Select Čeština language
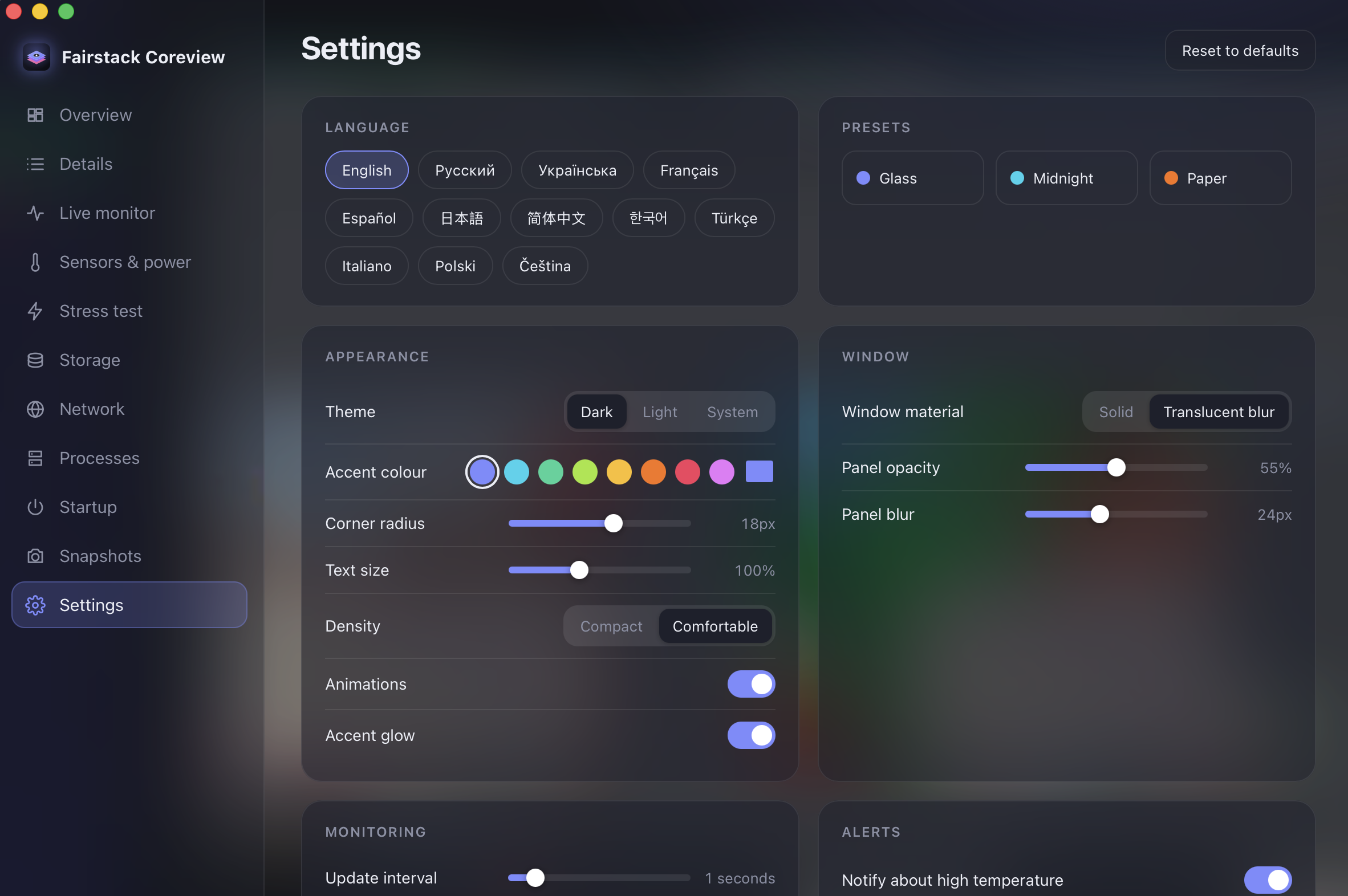This screenshot has width=1348, height=896. coord(545,266)
